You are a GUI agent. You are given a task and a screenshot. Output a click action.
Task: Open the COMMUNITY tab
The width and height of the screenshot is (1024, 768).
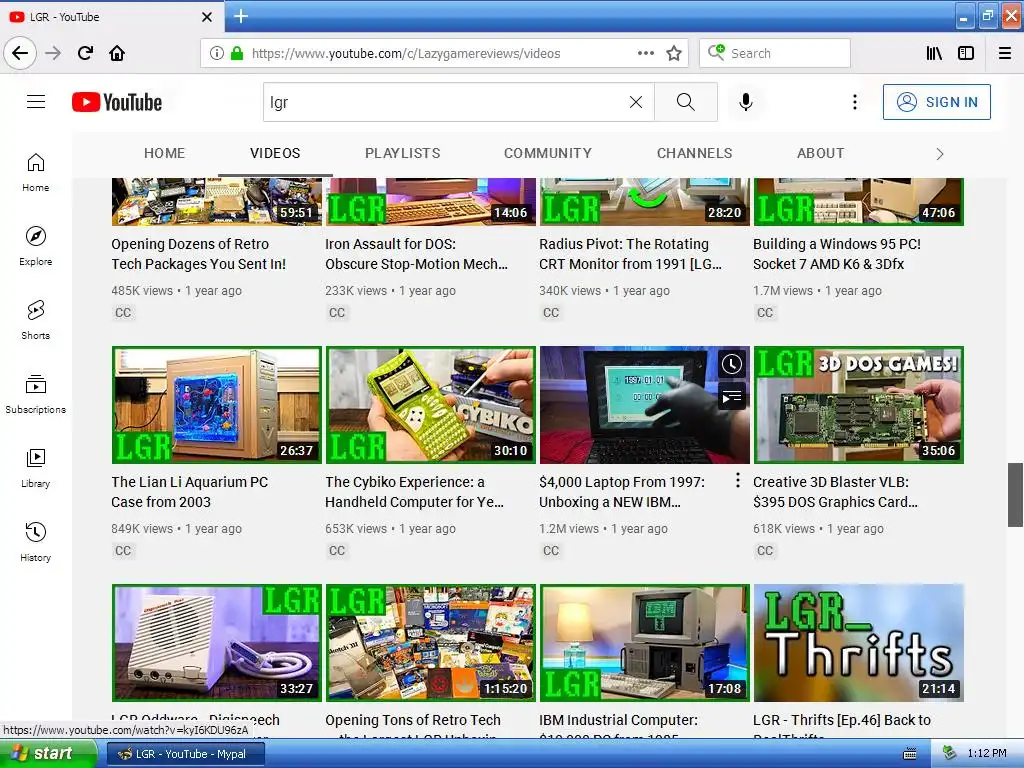[547, 153]
